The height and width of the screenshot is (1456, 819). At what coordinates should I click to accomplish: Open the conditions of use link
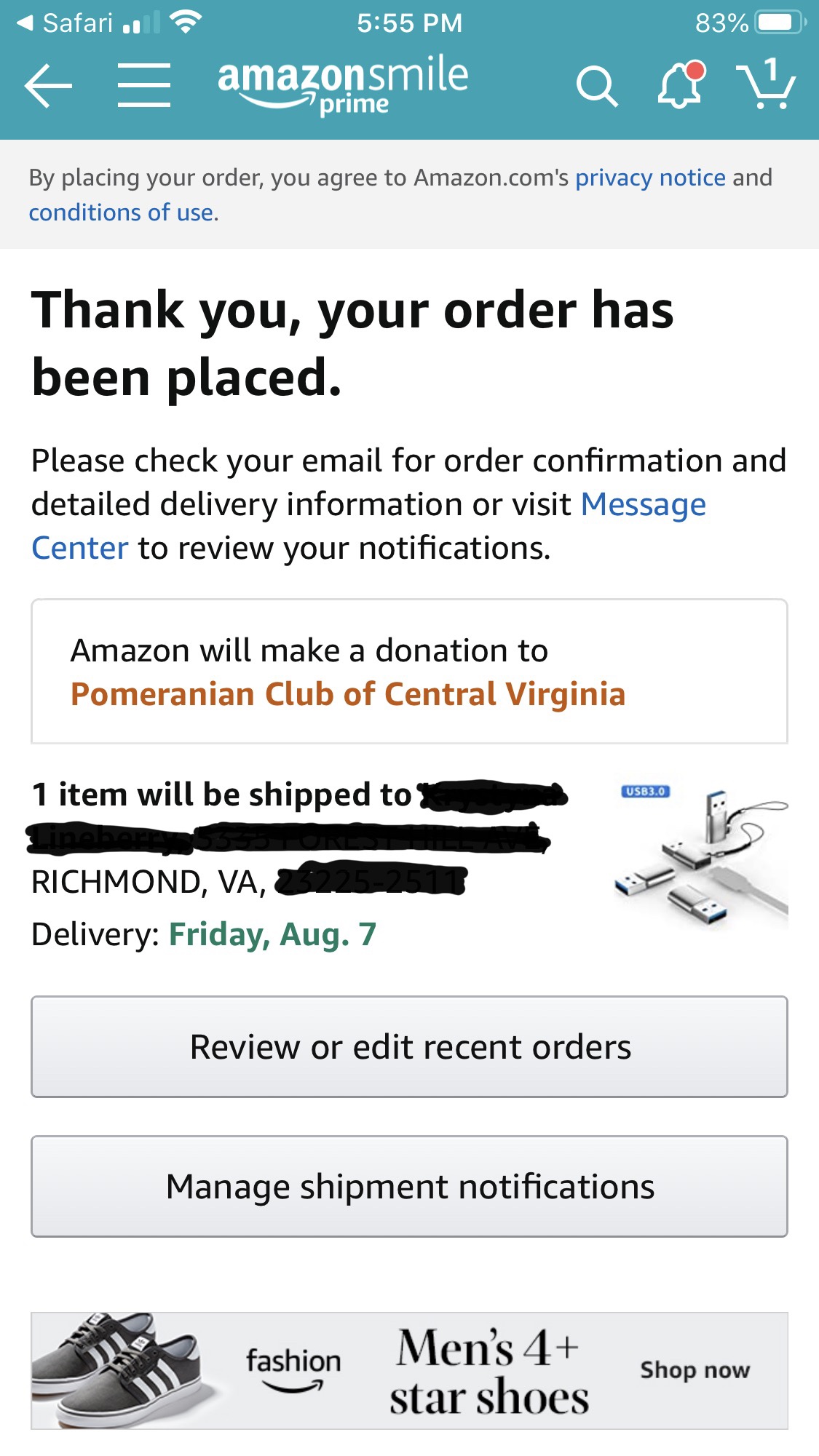pyautogui.click(x=121, y=212)
